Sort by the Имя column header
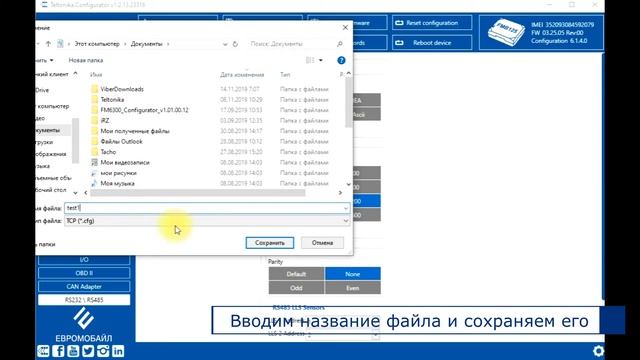Image resolution: width=640 pixels, height=360 pixels. point(96,75)
